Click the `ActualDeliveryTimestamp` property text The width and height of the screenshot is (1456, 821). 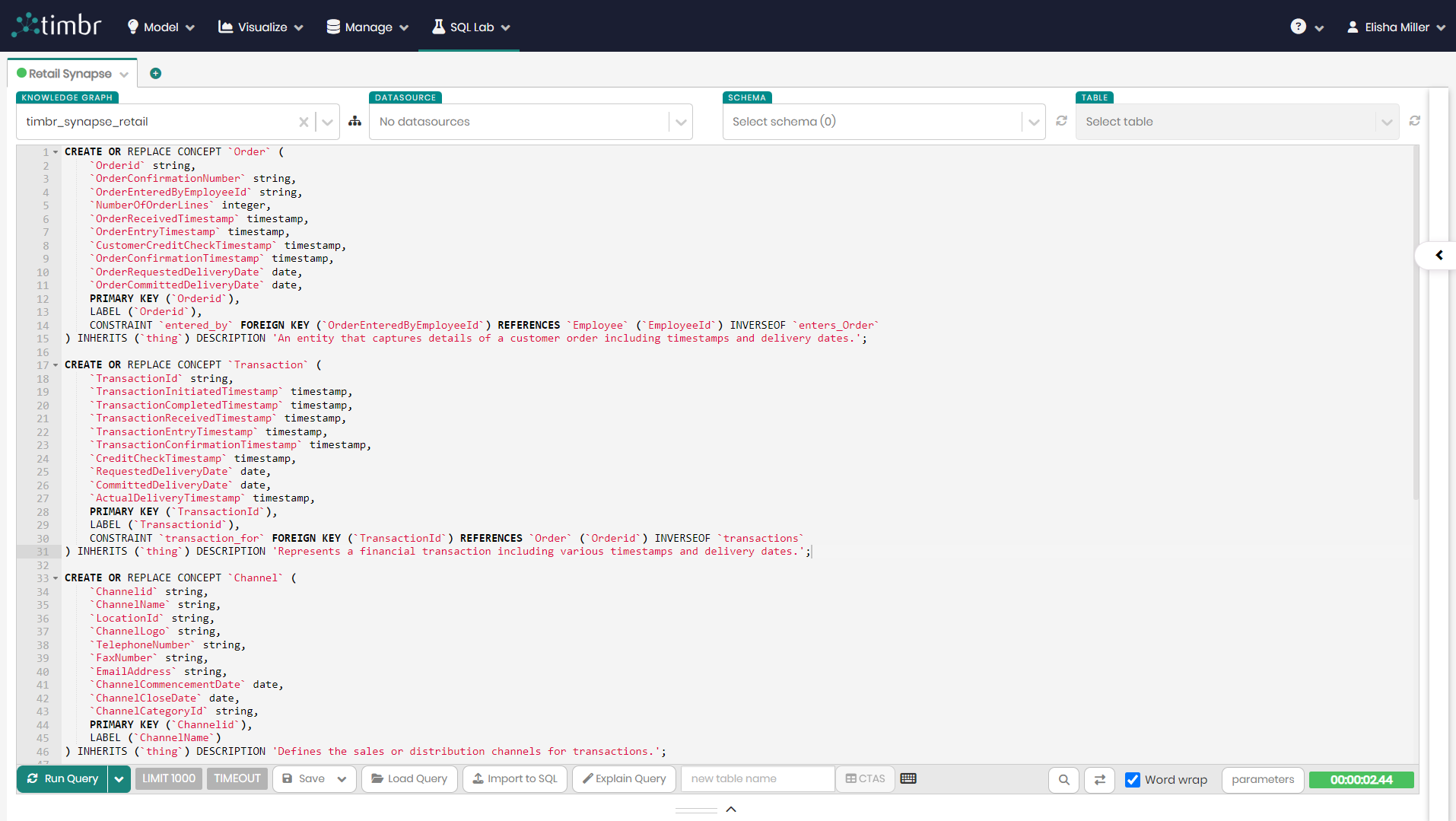point(168,498)
